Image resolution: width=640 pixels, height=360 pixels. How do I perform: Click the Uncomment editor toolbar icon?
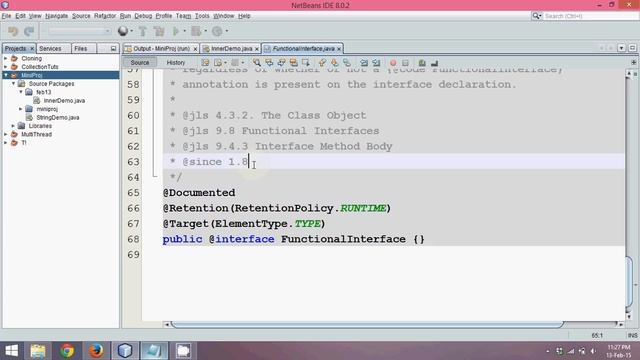coord(434,63)
